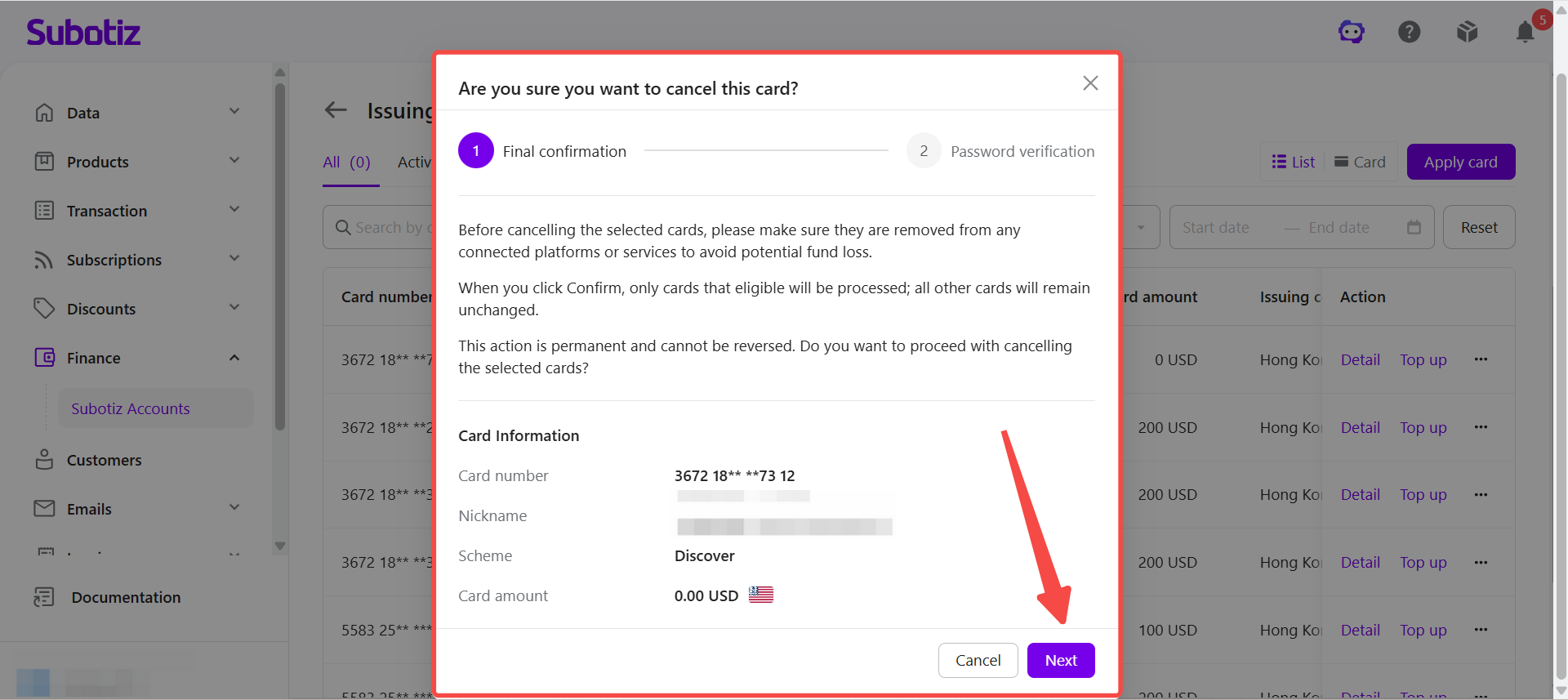1568x700 pixels.
Task: Close the cancel card dialog
Action: pyautogui.click(x=1090, y=83)
